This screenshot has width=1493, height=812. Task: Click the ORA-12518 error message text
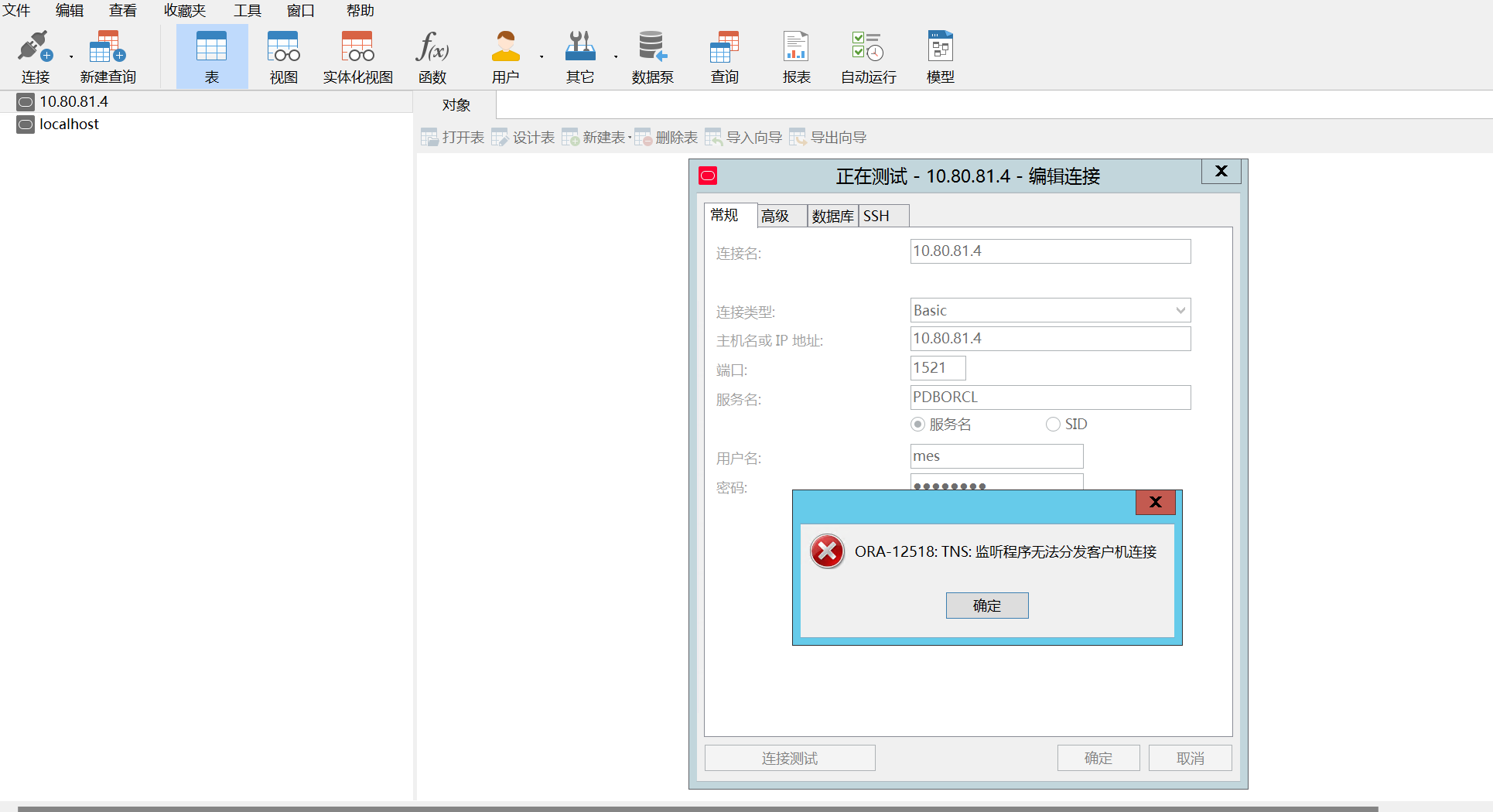tap(1006, 551)
